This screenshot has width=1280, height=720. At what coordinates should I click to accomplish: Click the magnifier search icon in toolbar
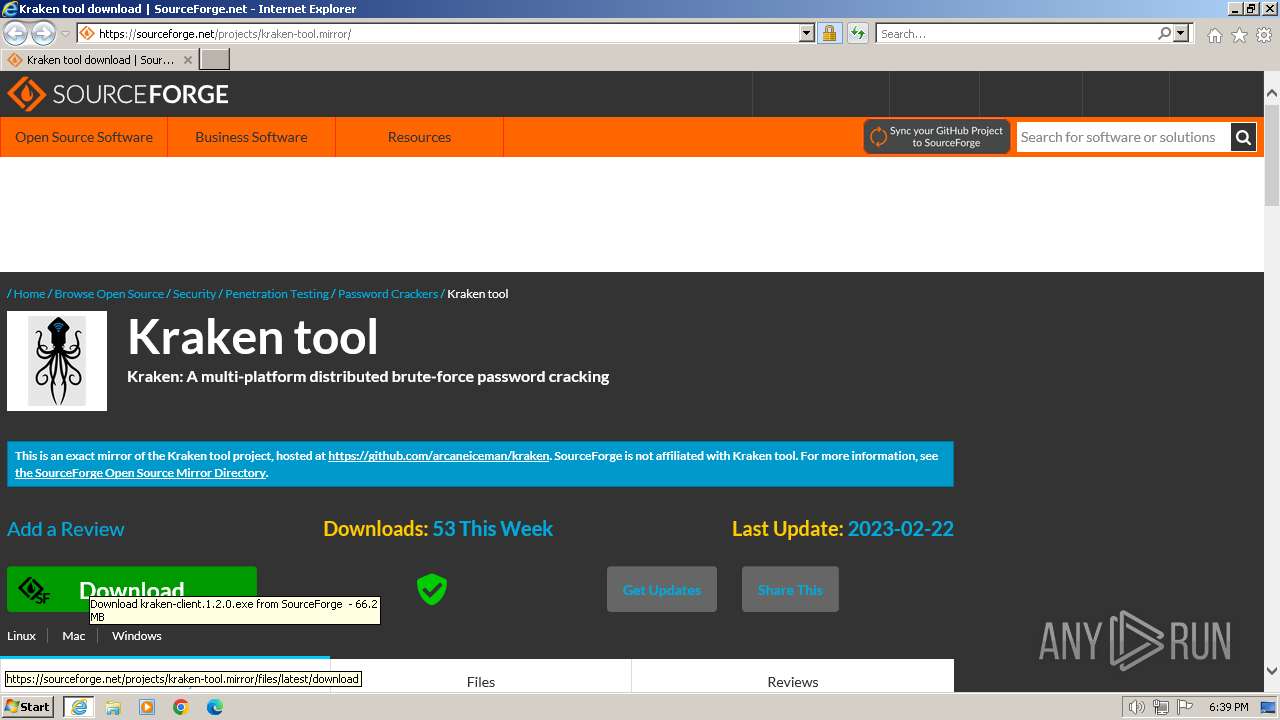point(1164,33)
